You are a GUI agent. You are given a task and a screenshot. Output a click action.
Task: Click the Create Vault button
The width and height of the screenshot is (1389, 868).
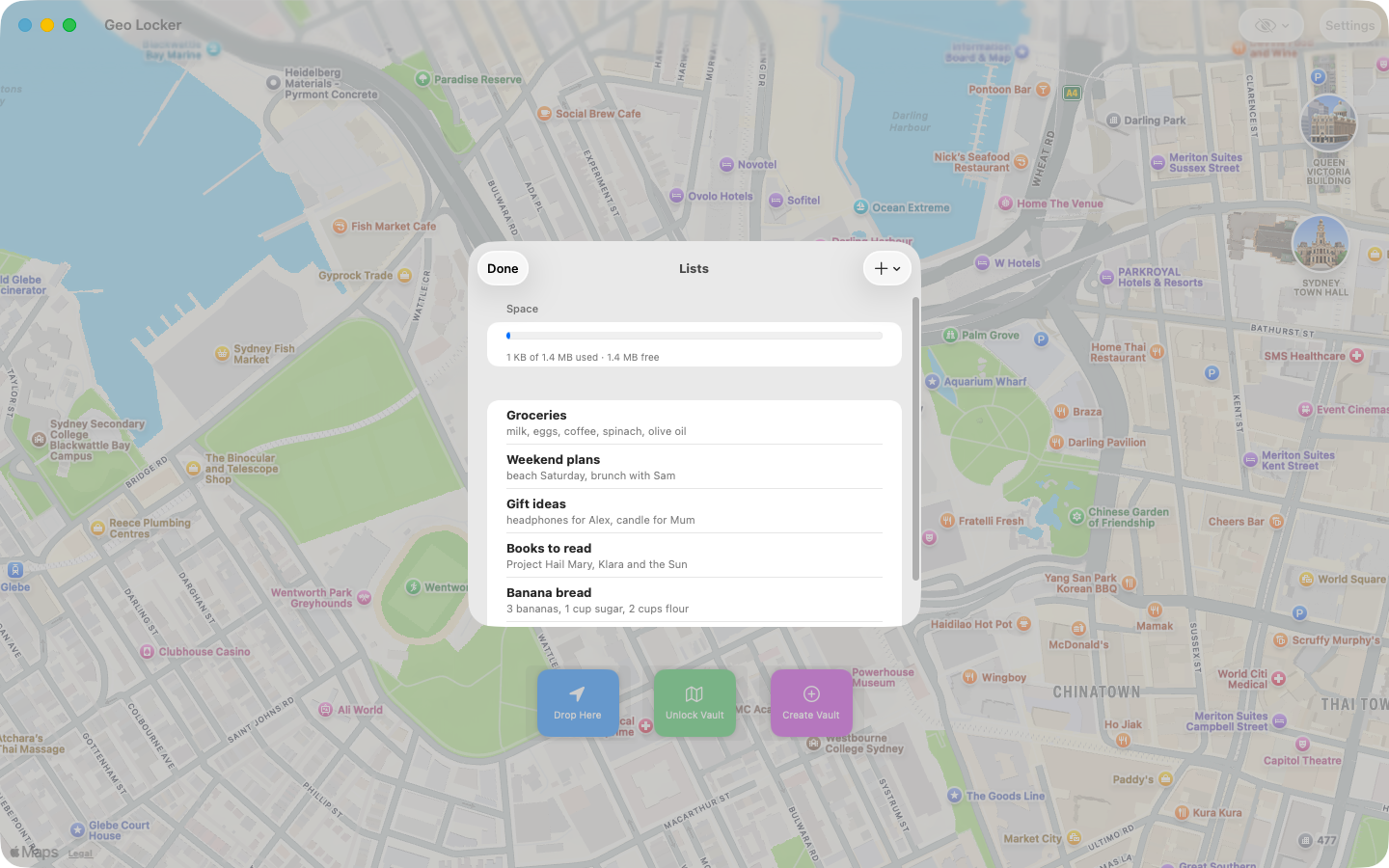tap(811, 703)
